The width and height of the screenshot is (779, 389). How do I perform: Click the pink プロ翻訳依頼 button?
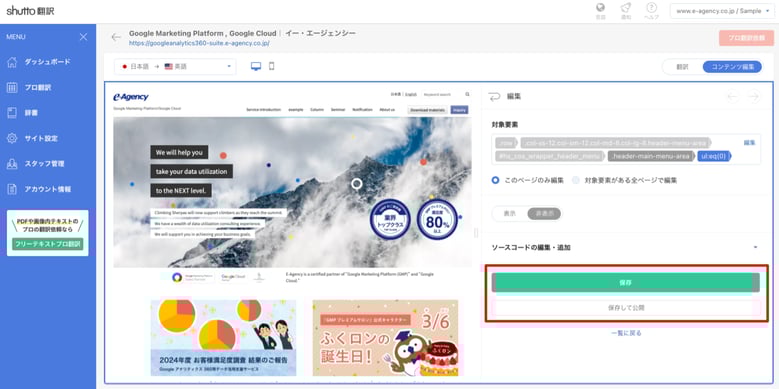coord(746,38)
